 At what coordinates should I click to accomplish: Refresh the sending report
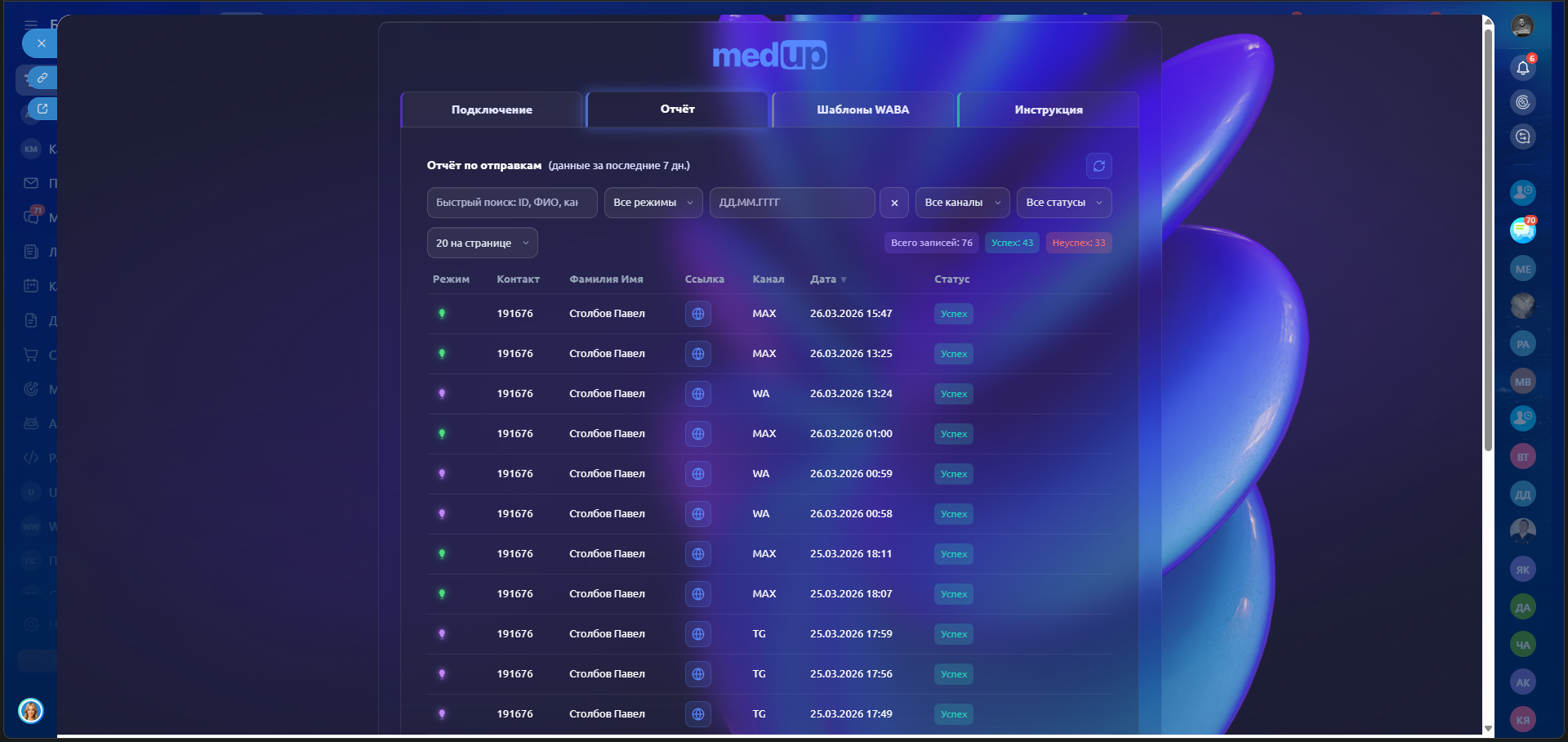(x=1099, y=166)
